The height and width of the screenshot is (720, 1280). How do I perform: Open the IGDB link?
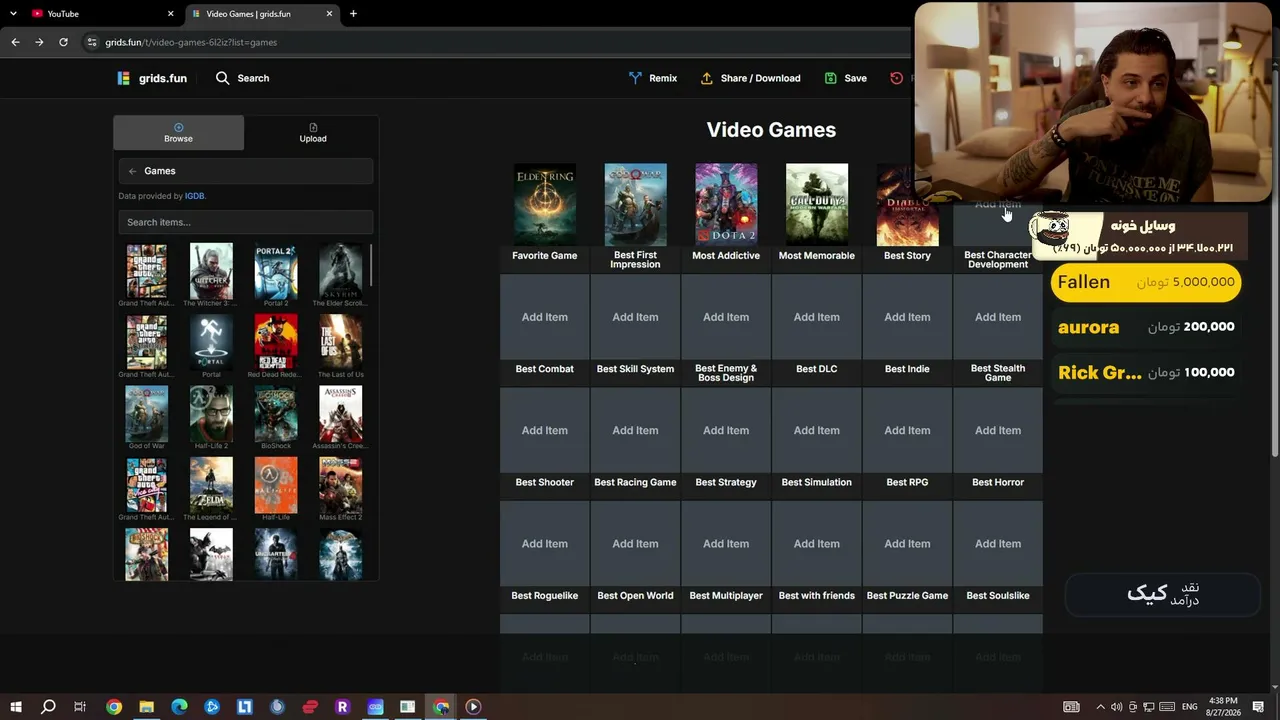click(194, 196)
